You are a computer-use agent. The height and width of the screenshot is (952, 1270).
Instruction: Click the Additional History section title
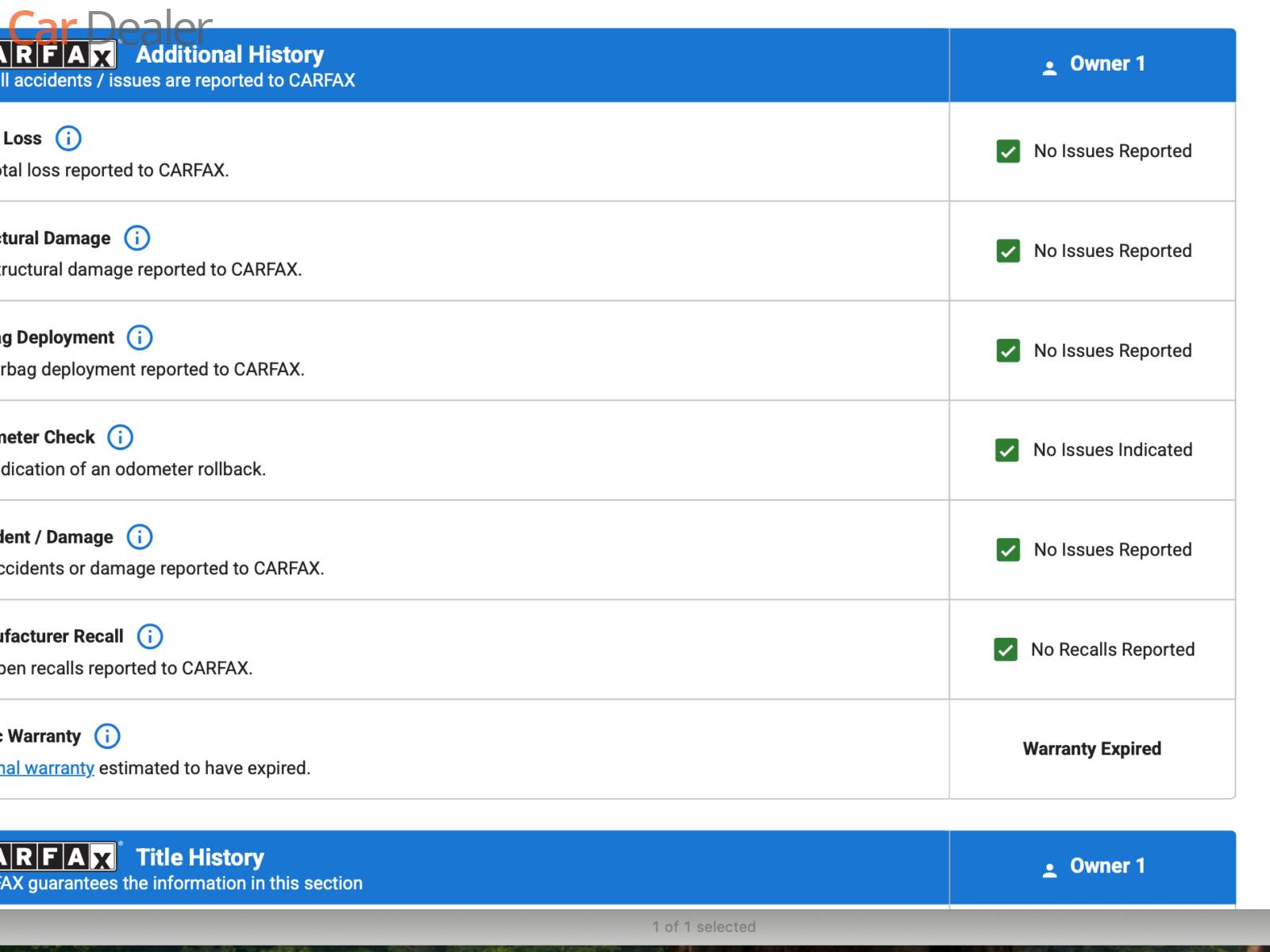(229, 55)
